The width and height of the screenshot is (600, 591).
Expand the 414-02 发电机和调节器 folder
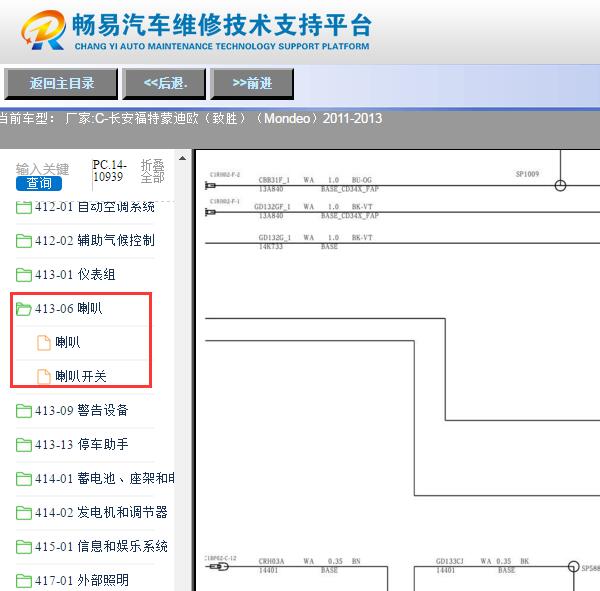pos(101,513)
